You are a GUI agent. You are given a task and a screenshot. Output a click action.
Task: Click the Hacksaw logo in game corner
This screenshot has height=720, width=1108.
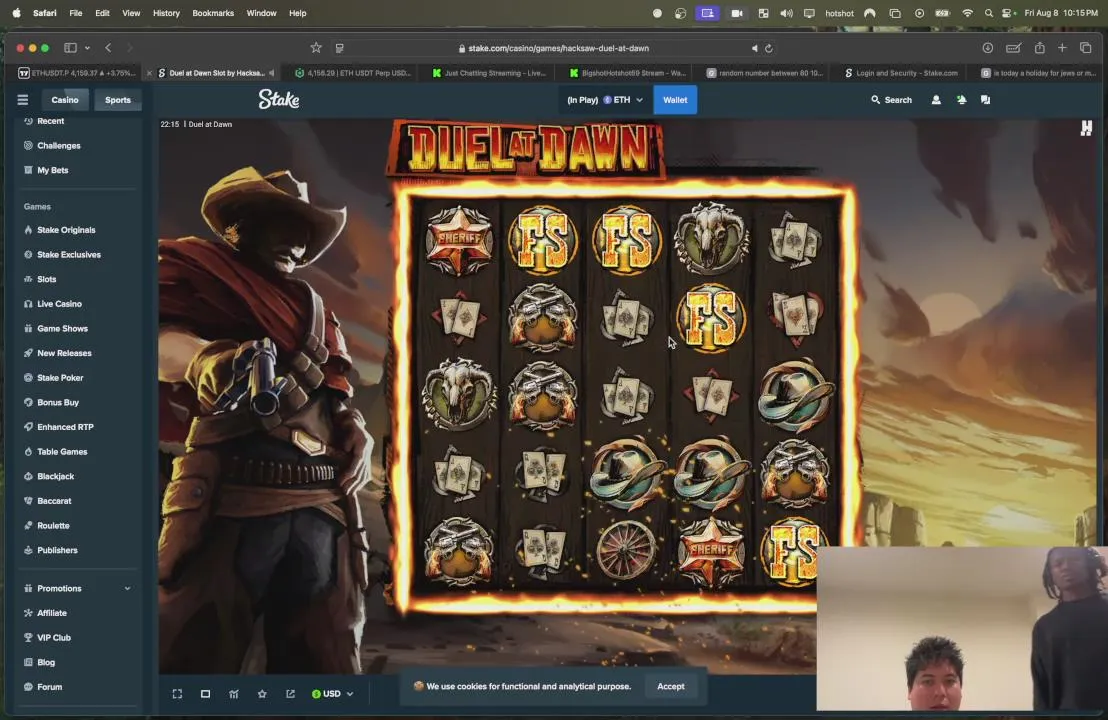coord(1086,128)
